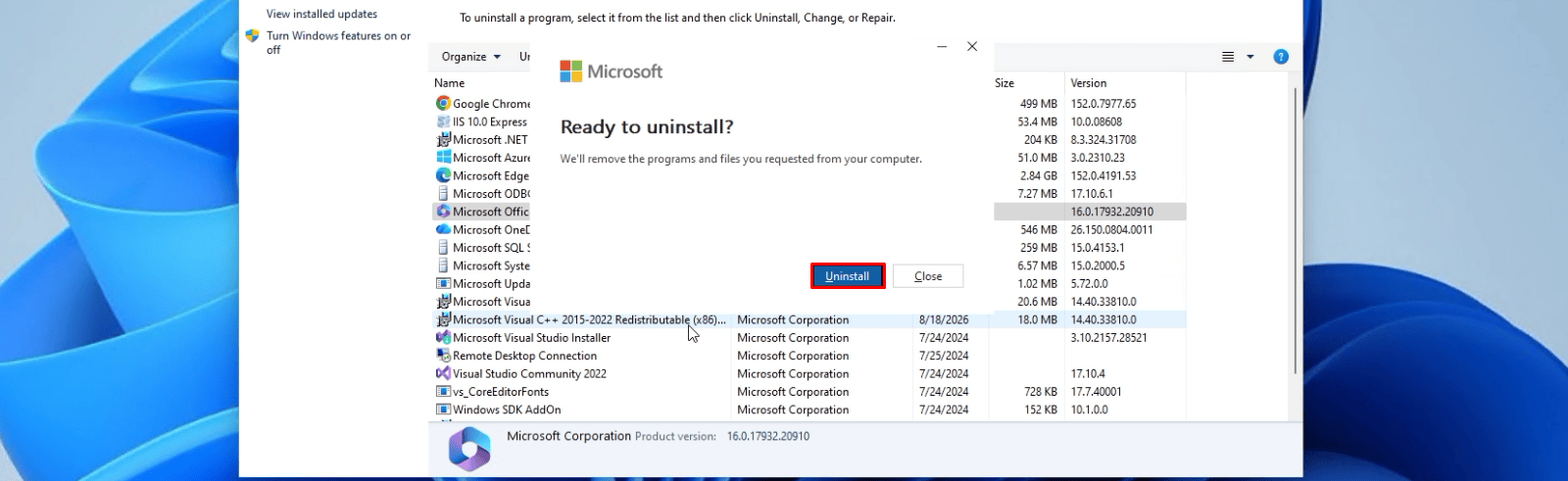Click date 7/25/2024 cell
Viewport: 1568px width, 481px height.
click(x=944, y=356)
